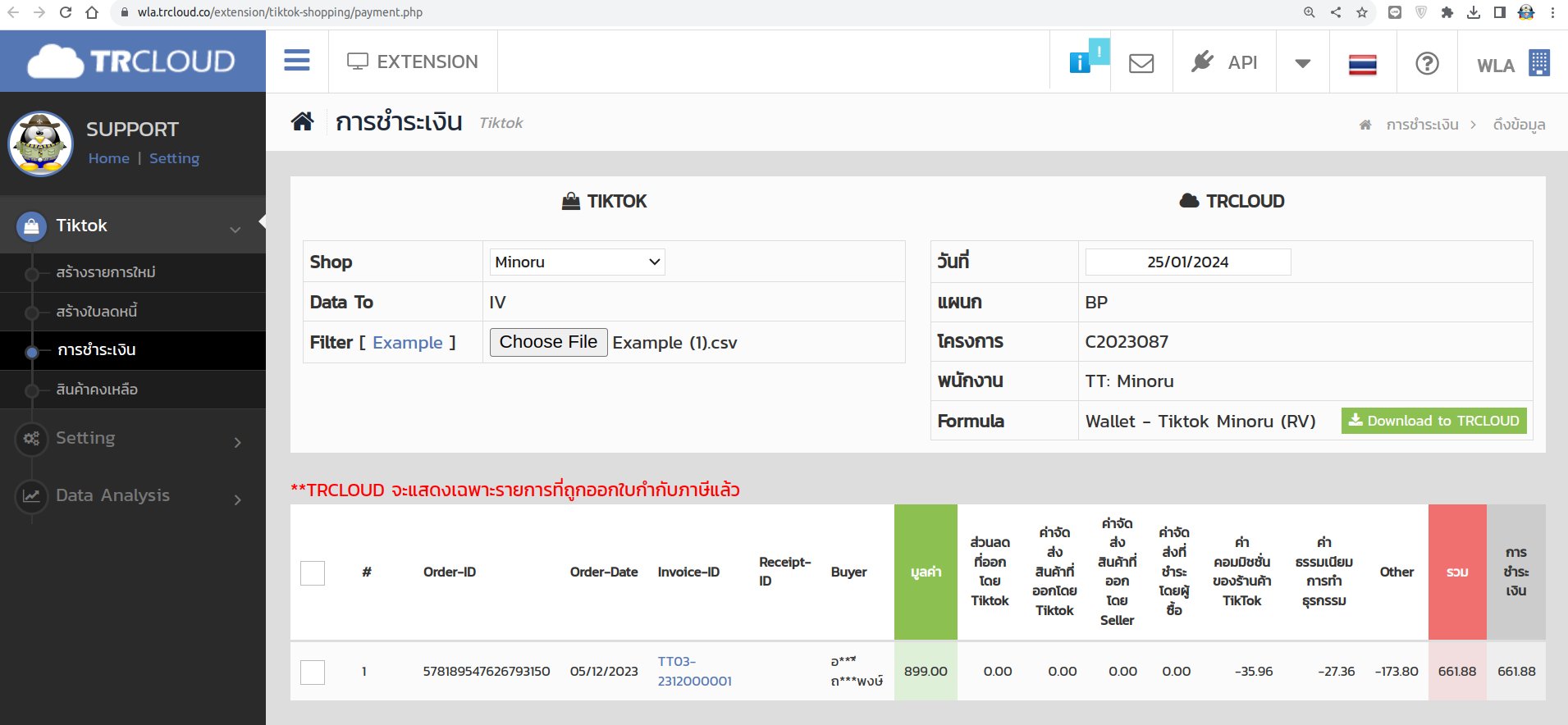The image size is (1568, 725).
Task: Click the TRCLOUD logo
Action: click(131, 62)
